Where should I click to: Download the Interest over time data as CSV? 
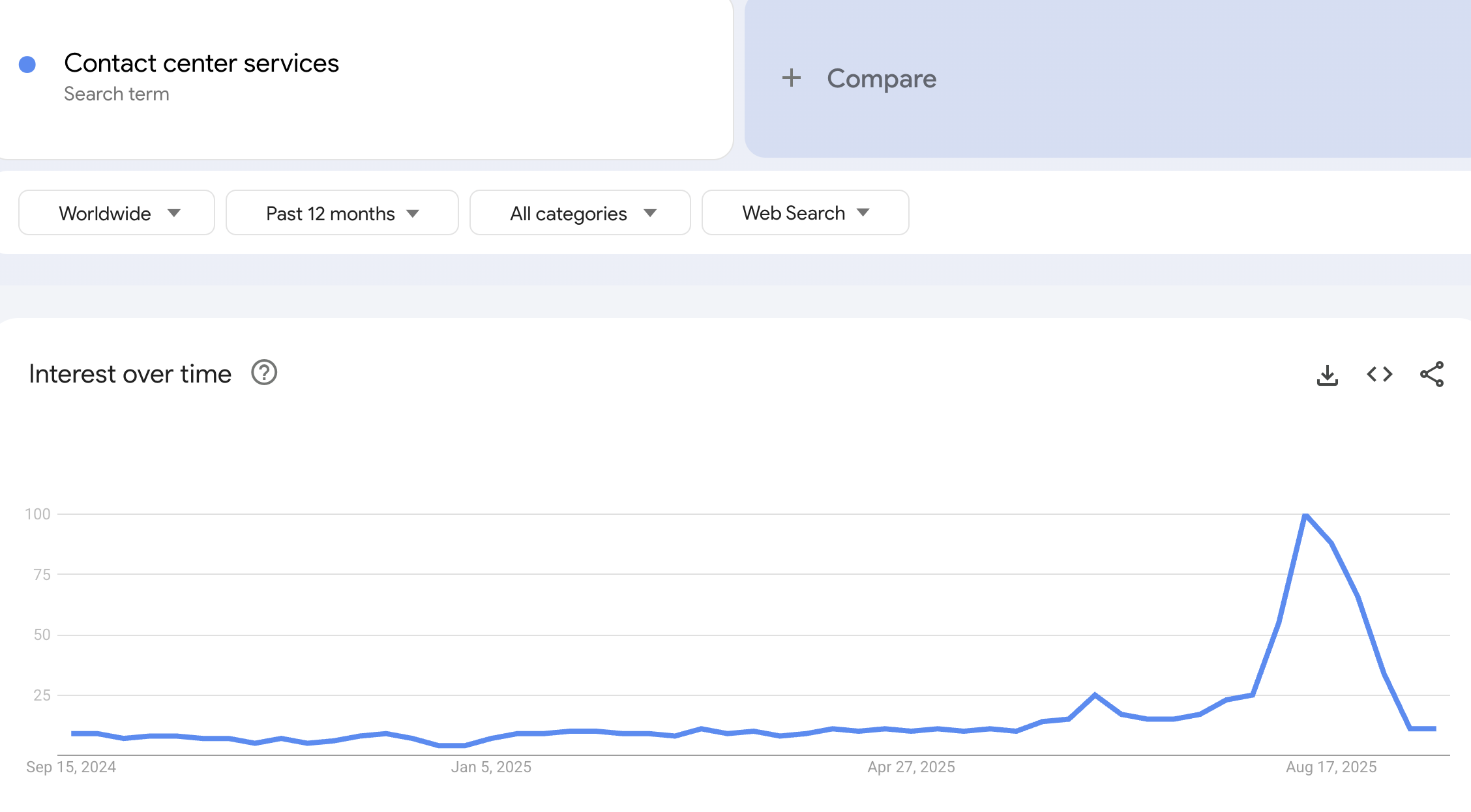pos(1328,374)
